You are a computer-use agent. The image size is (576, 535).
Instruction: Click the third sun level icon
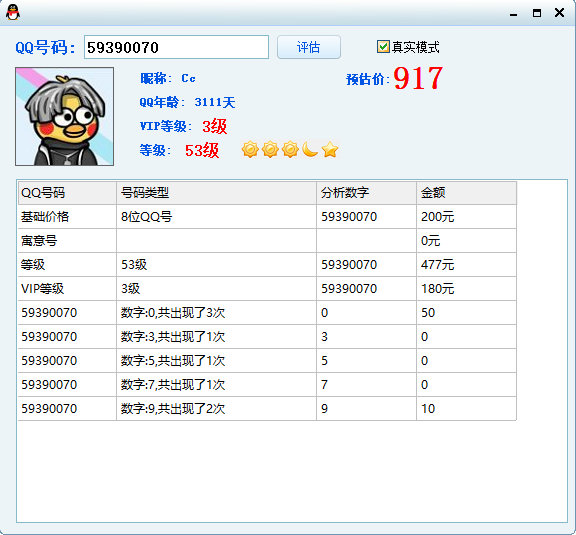[x=291, y=150]
